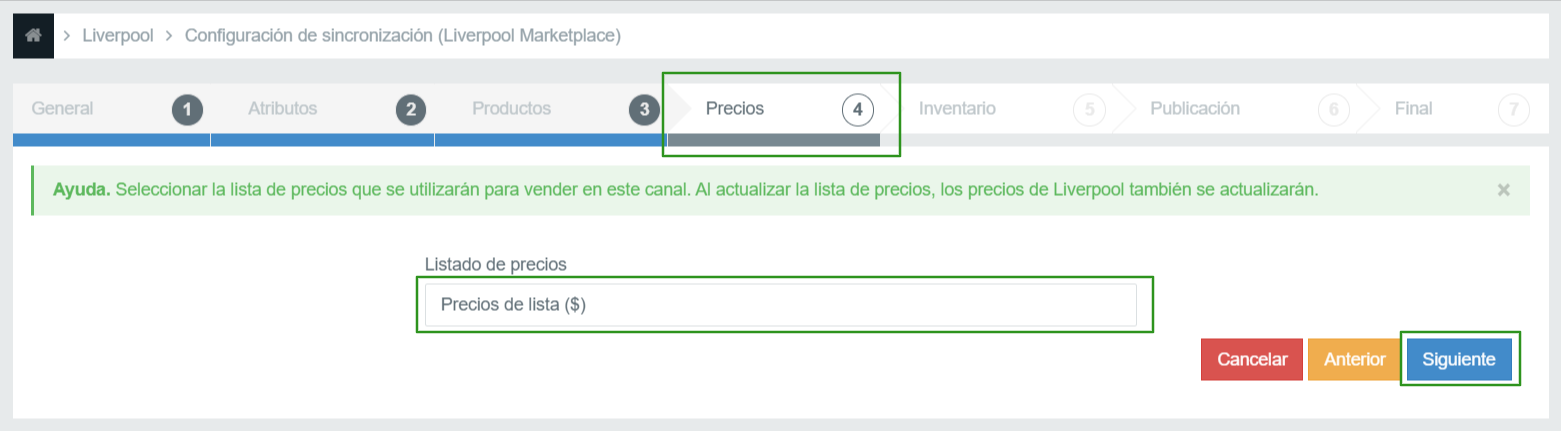
Task: Click step number 4 circle
Action: (858, 110)
